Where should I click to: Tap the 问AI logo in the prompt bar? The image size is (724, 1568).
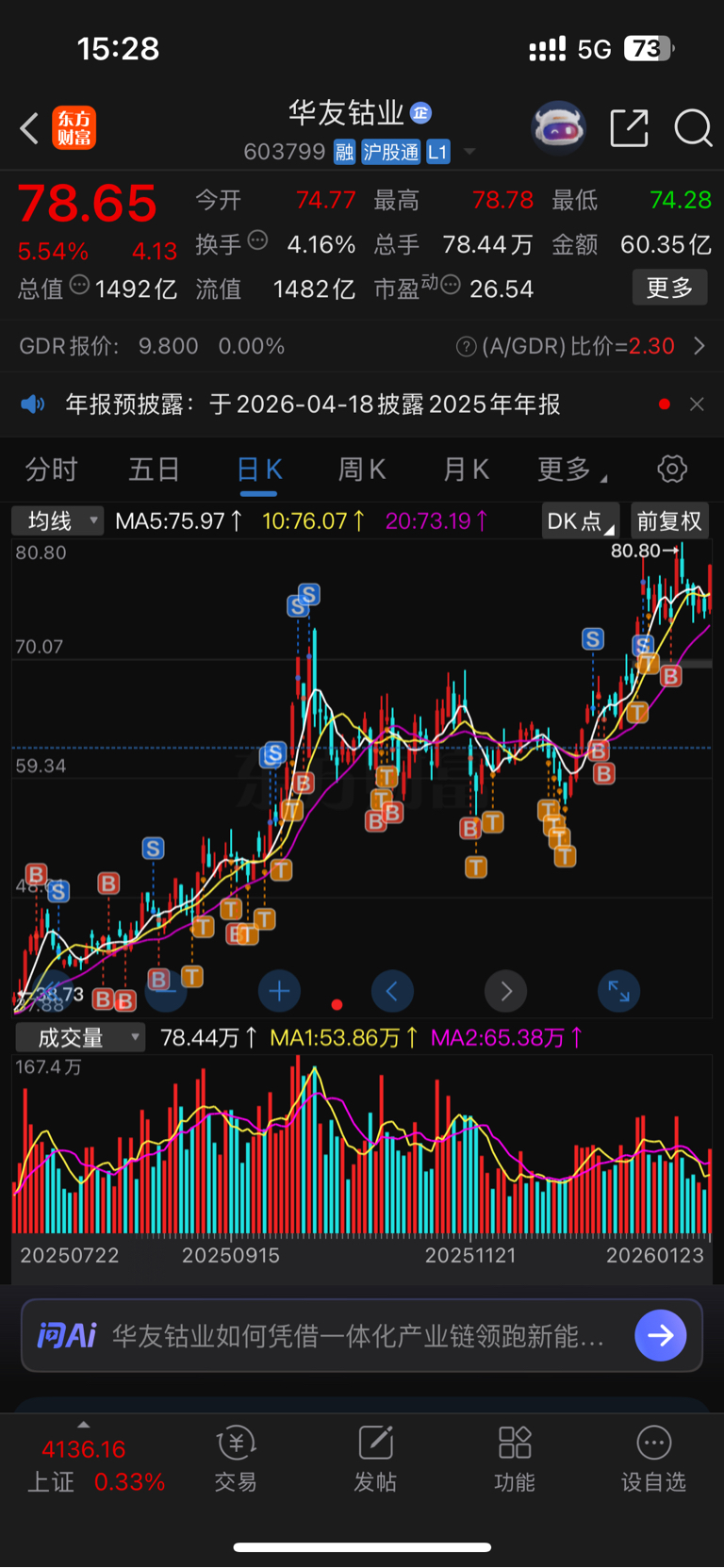(66, 1335)
